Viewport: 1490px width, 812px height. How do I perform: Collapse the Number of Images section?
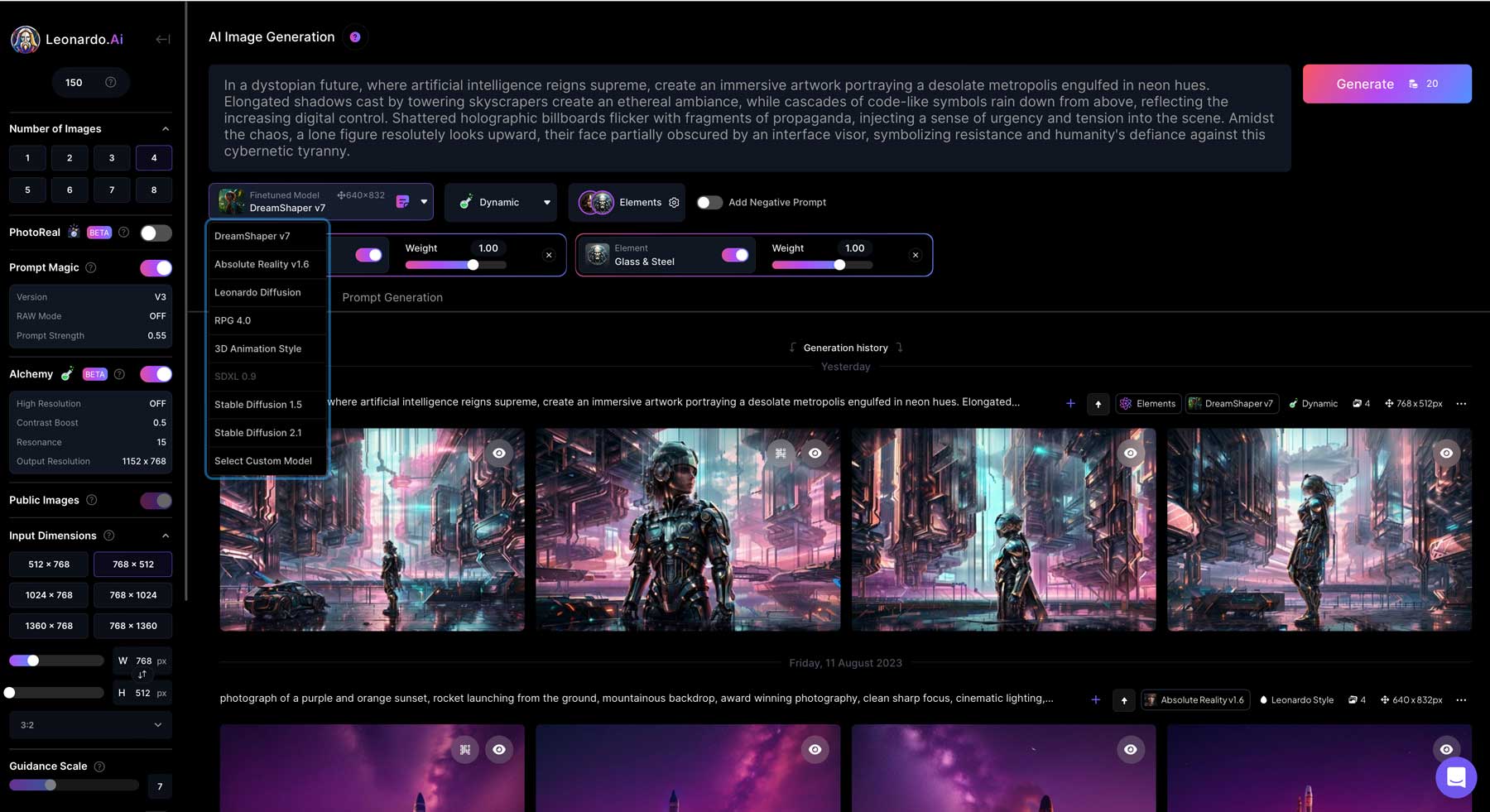pyautogui.click(x=165, y=128)
